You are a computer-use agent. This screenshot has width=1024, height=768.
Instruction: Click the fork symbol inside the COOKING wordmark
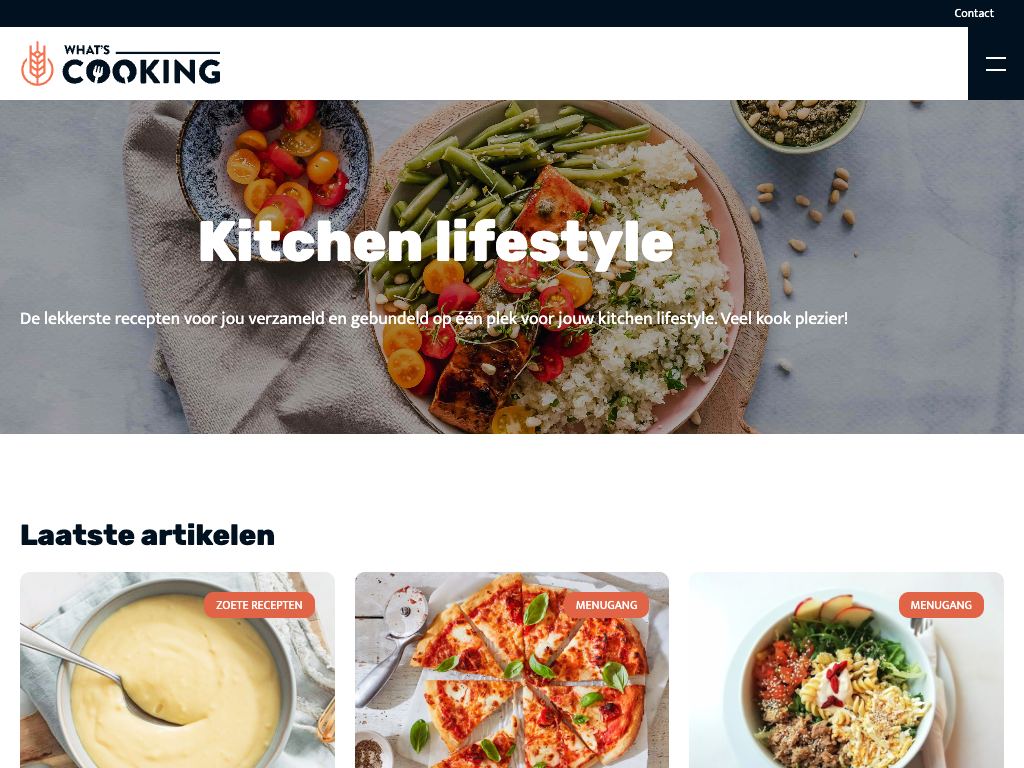[97, 71]
